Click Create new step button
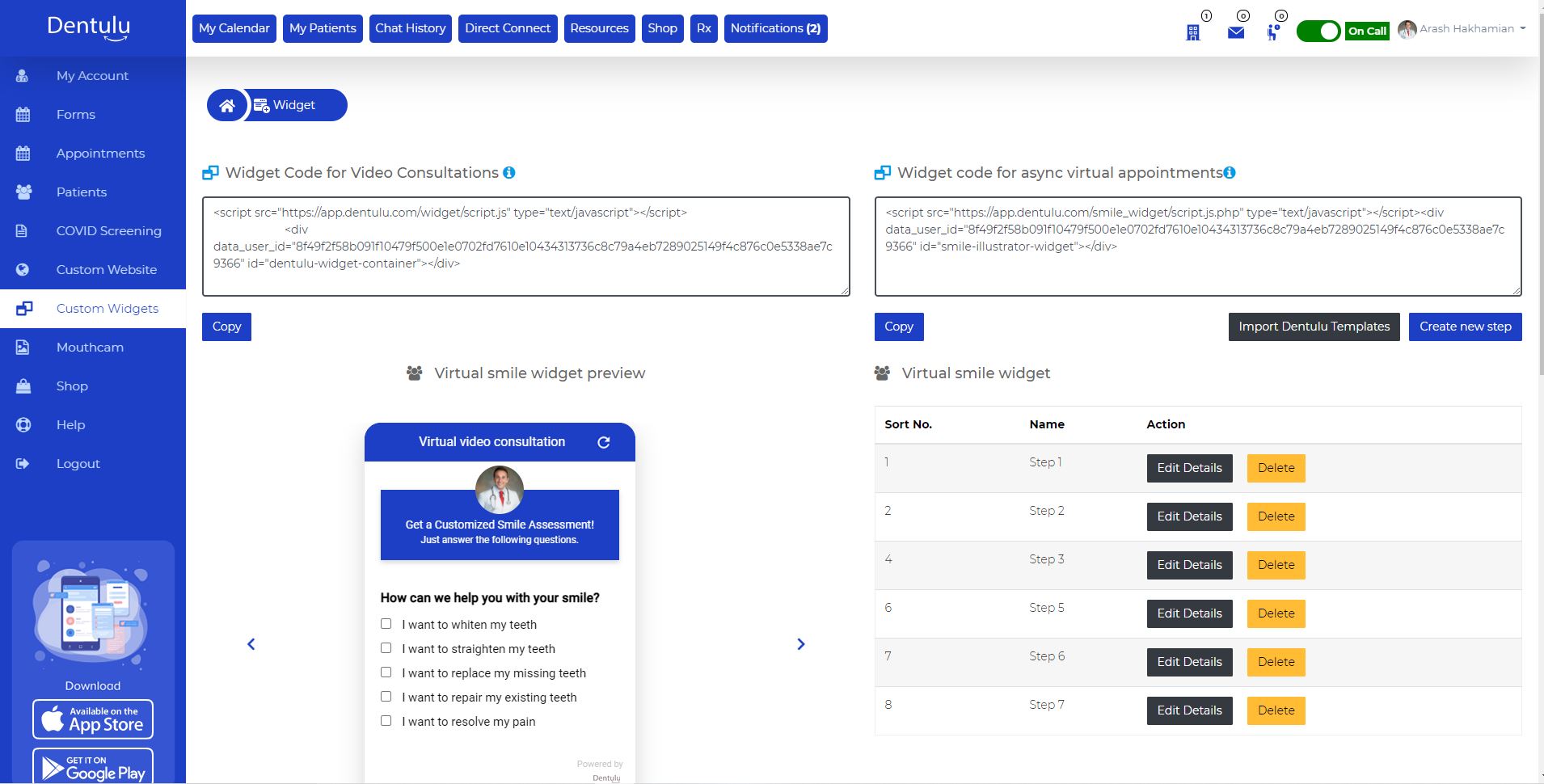The image size is (1544, 784). [1466, 327]
